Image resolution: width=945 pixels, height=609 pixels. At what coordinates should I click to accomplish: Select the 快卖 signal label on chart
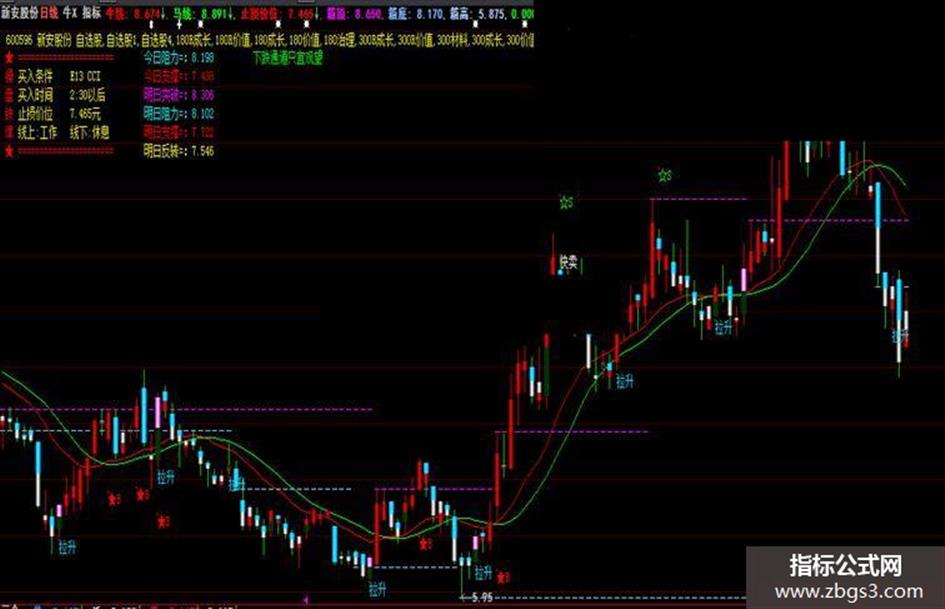point(568,262)
